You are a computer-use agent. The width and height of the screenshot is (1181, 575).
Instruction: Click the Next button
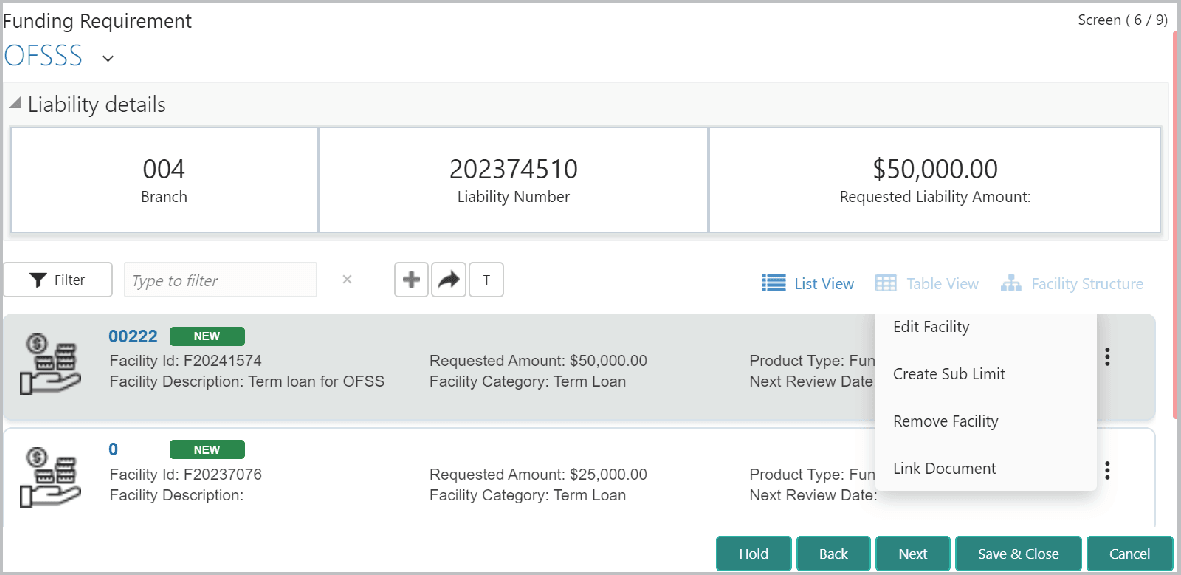[912, 554]
